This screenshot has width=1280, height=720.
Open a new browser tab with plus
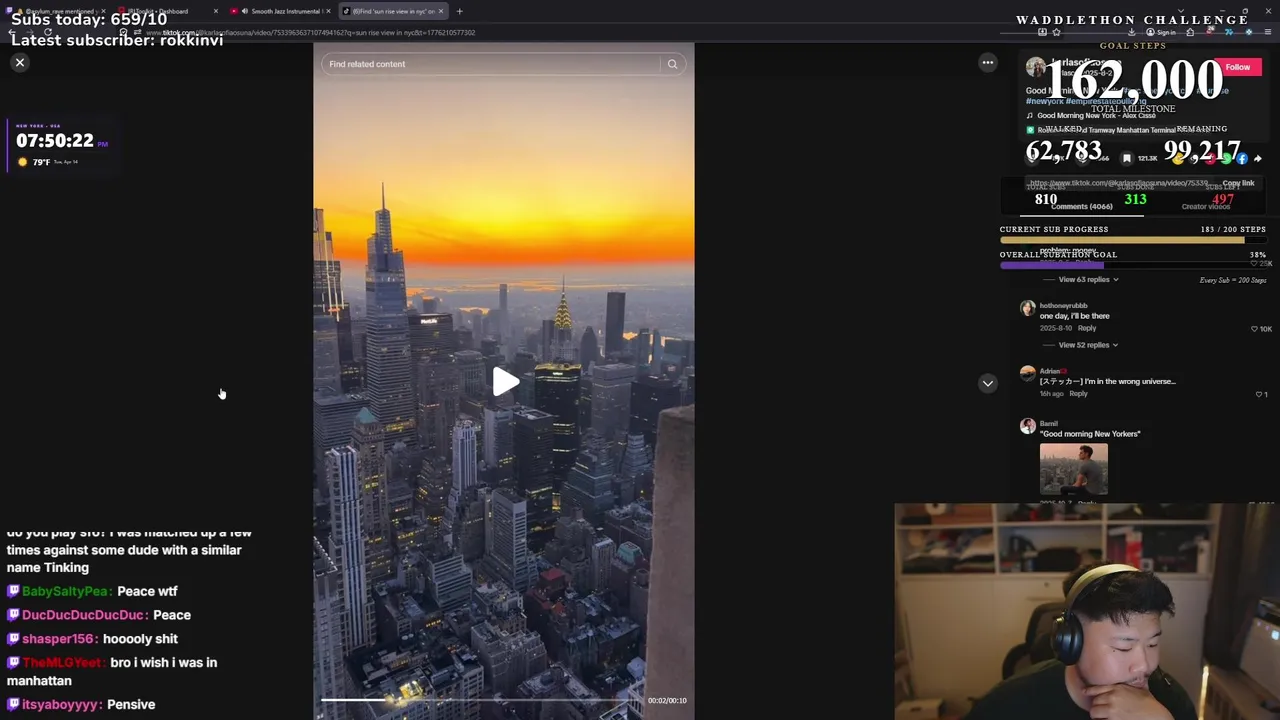(x=459, y=11)
